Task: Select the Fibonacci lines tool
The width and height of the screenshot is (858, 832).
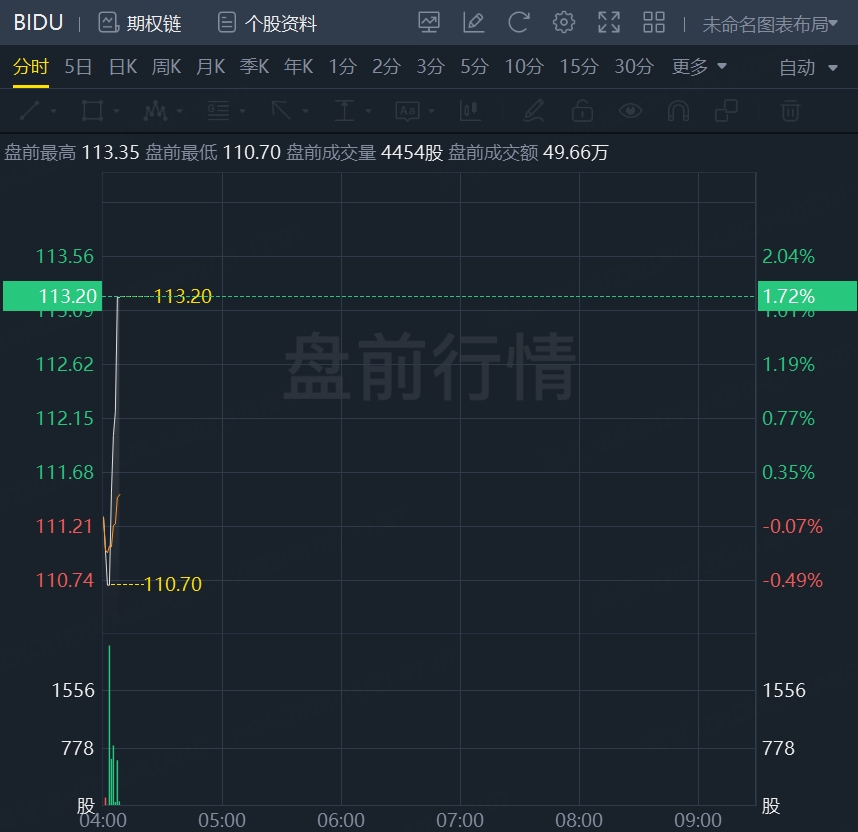Action: coord(218,111)
